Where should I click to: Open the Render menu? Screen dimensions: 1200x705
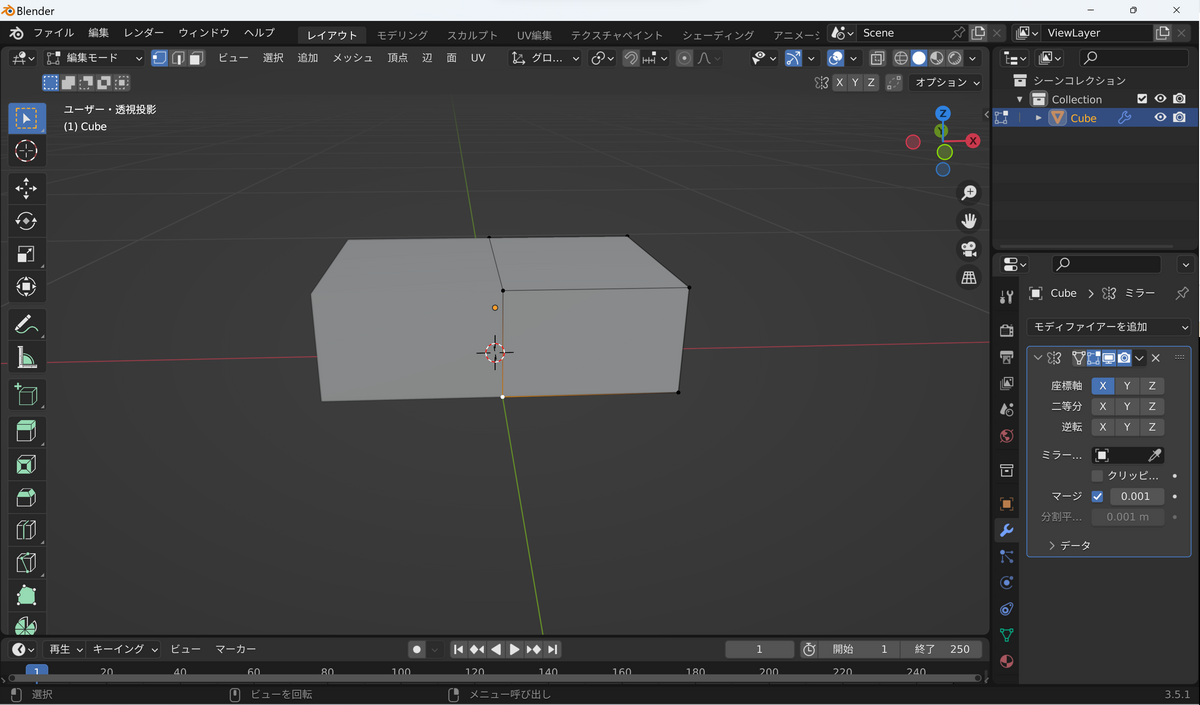click(x=144, y=33)
